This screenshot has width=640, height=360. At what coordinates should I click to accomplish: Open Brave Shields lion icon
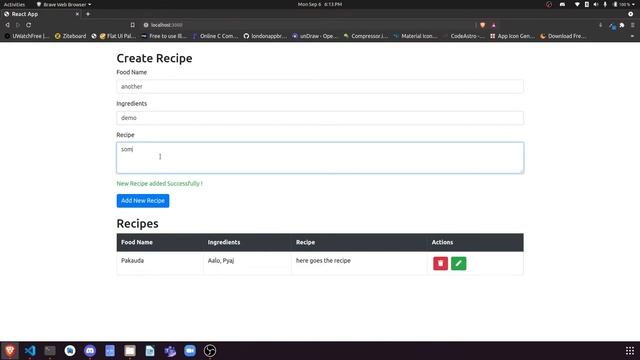click(482, 25)
